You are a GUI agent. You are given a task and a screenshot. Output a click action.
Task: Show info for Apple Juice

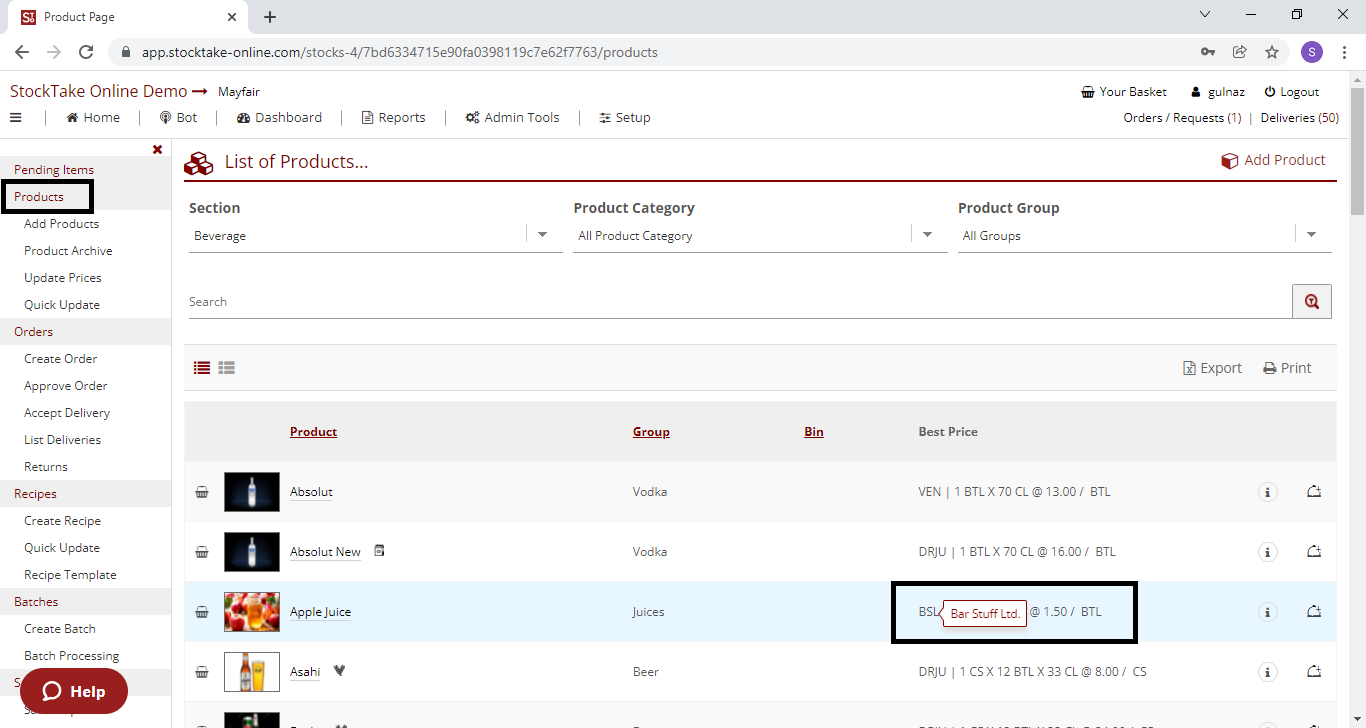pyautogui.click(x=1268, y=612)
